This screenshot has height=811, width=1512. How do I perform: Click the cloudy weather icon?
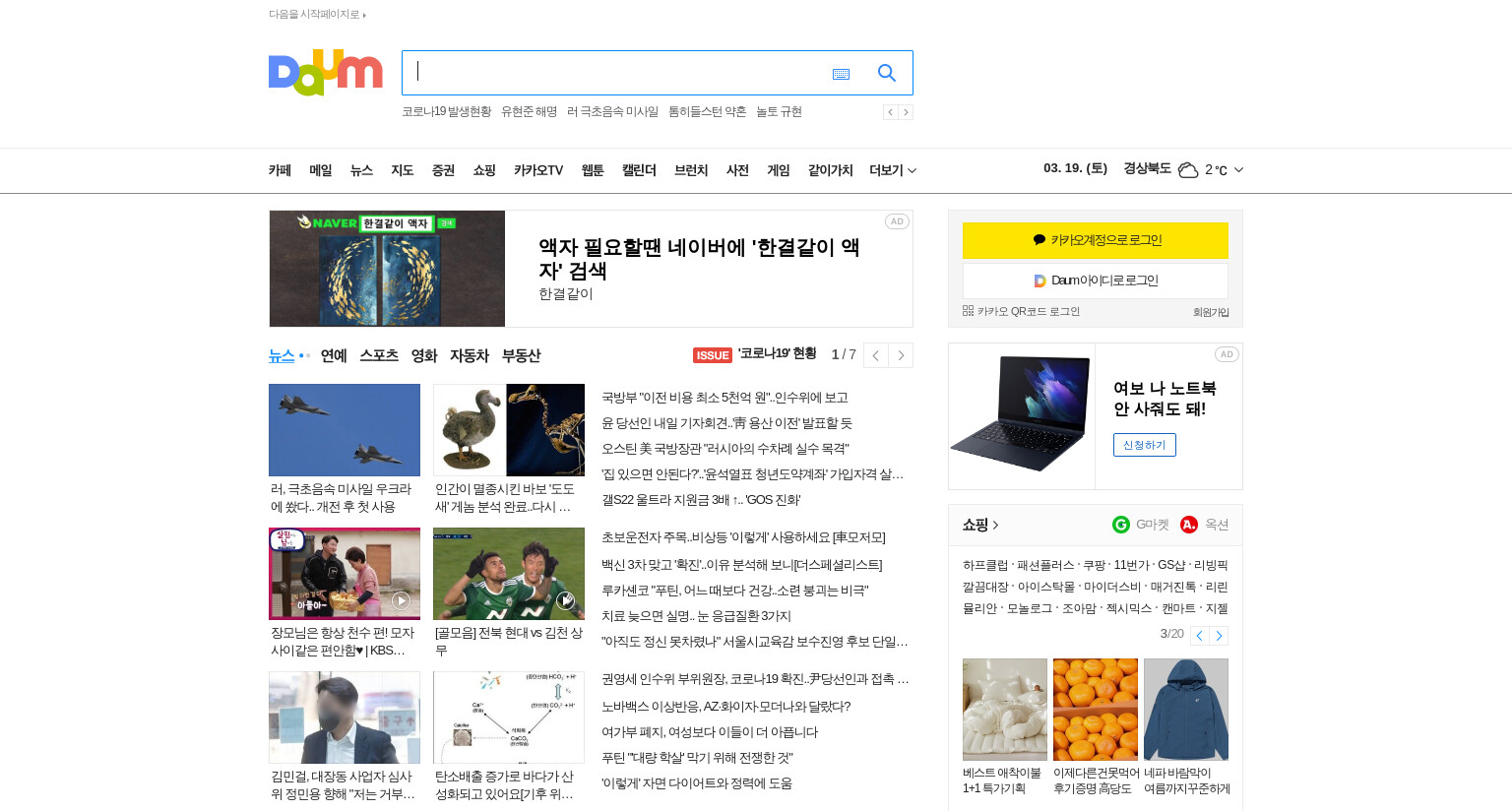1188,169
